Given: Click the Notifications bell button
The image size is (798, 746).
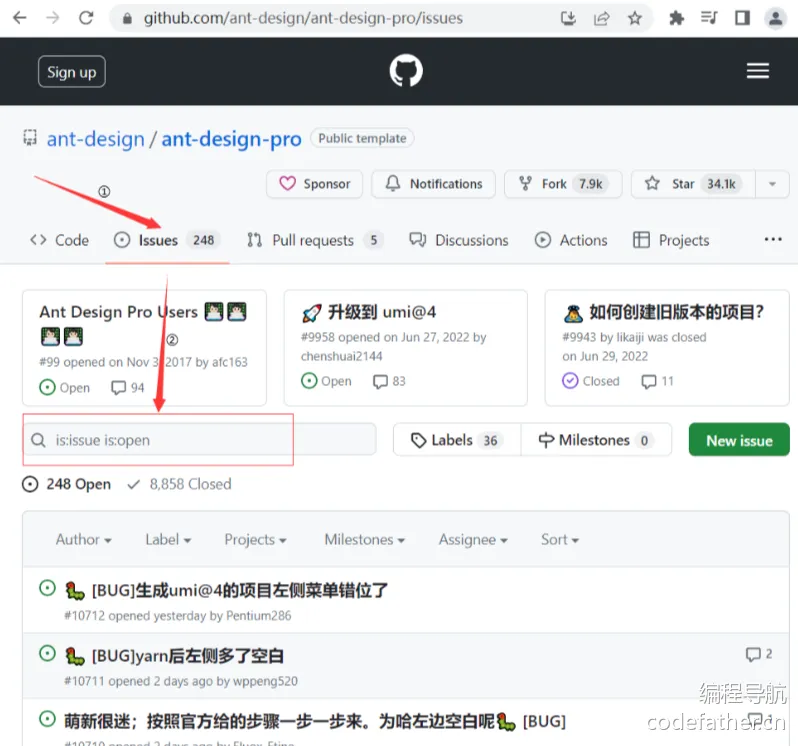Looking at the screenshot, I should coord(434,184).
